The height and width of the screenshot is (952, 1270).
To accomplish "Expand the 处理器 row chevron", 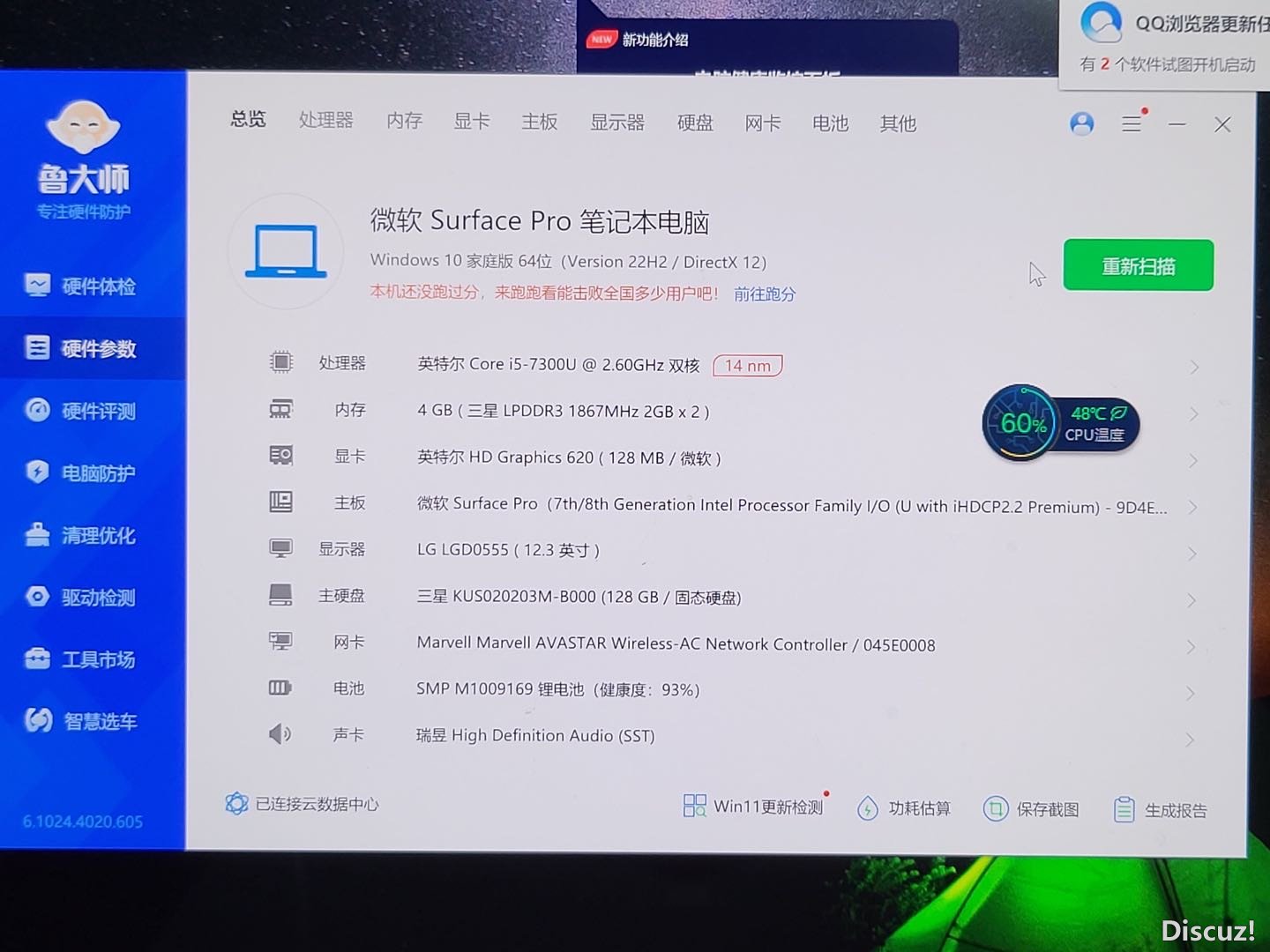I will click(1194, 367).
